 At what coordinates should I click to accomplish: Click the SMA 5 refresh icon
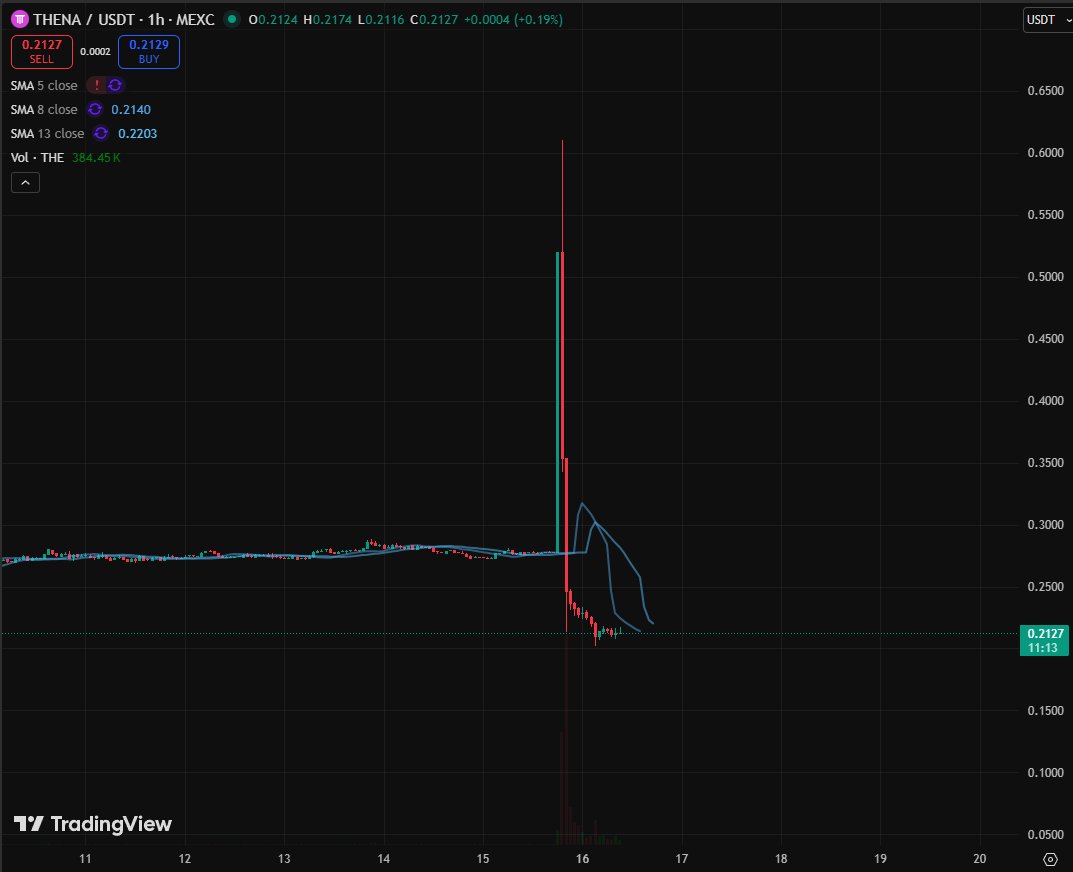click(x=115, y=85)
